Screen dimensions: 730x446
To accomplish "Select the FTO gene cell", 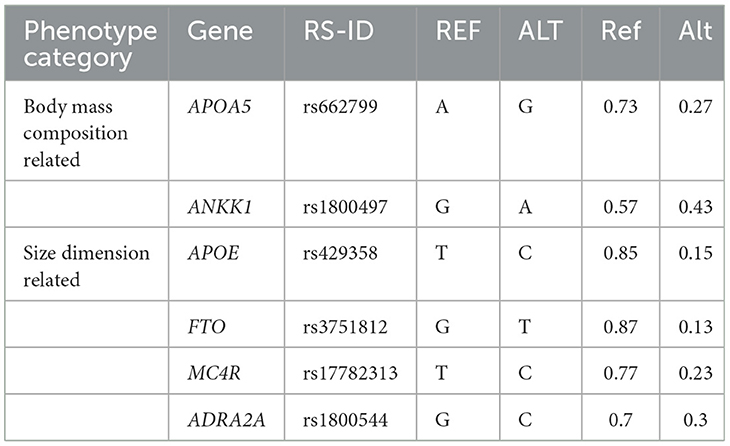I will (205, 327).
